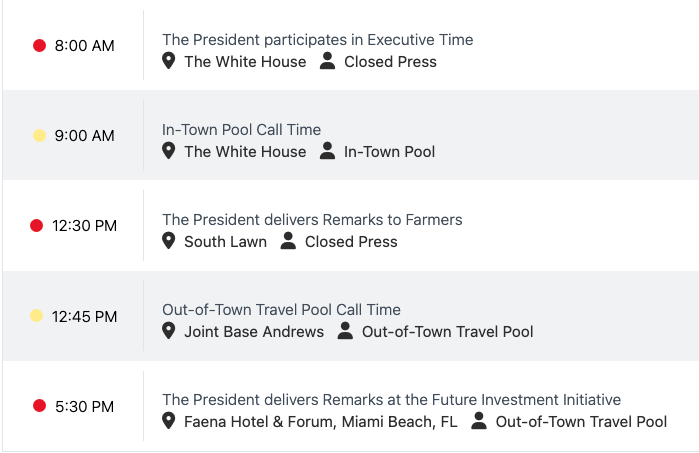Screen dimensions: 699x453
Task: Click the yellow dot beside 12:45 PM
Action: click(37, 316)
